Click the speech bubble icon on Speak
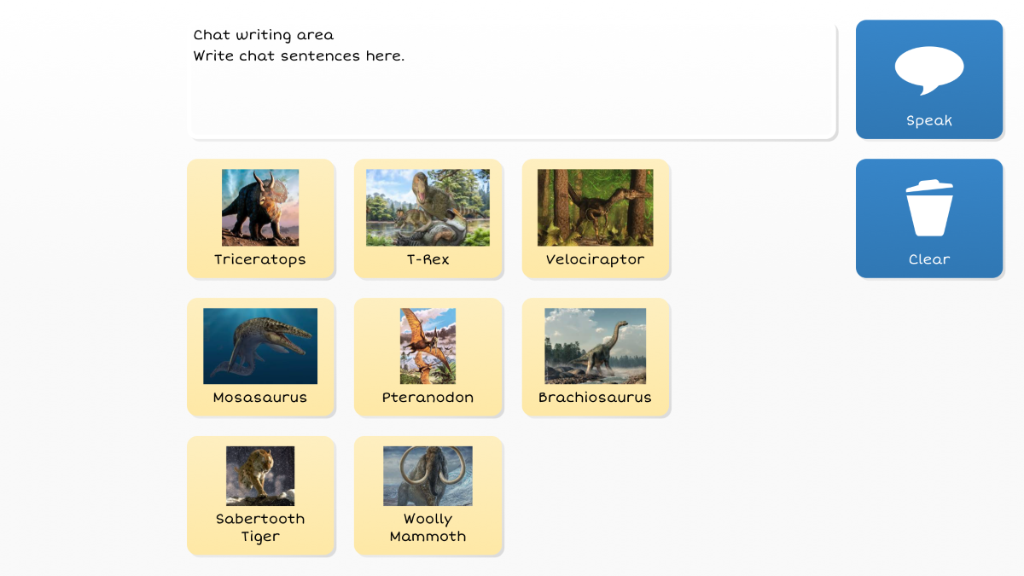Viewport: 1024px width, 576px height. point(929,70)
